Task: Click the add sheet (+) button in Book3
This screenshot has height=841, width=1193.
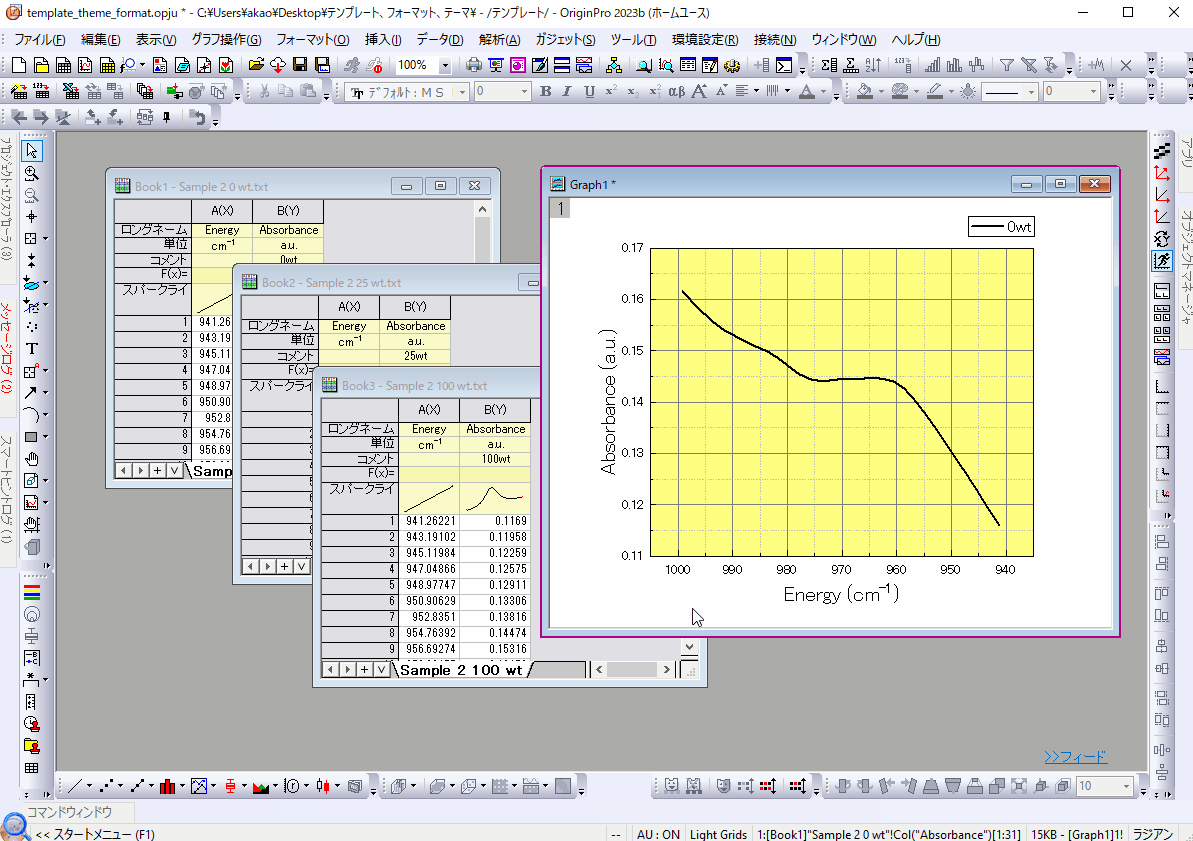Action: tap(364, 670)
